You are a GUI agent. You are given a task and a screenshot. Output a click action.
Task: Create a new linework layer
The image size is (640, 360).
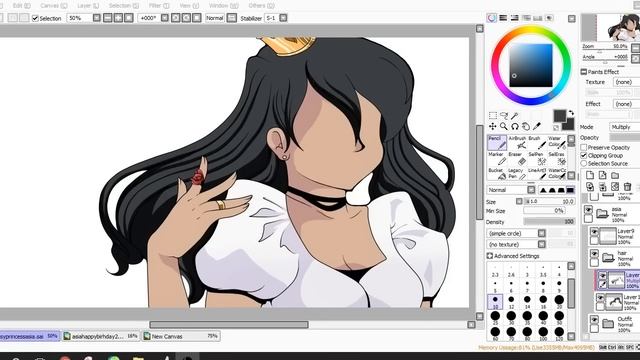602,176
